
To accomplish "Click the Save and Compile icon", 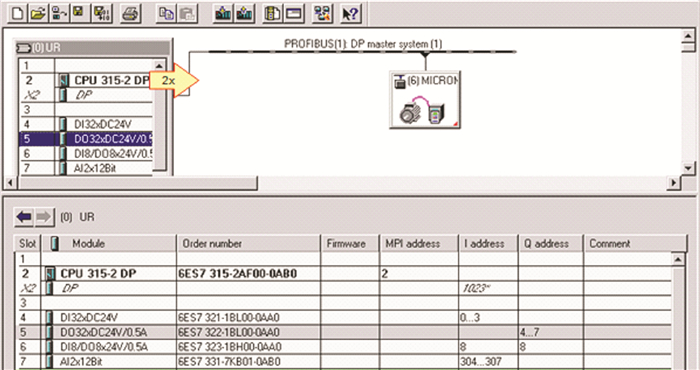I will (x=101, y=14).
